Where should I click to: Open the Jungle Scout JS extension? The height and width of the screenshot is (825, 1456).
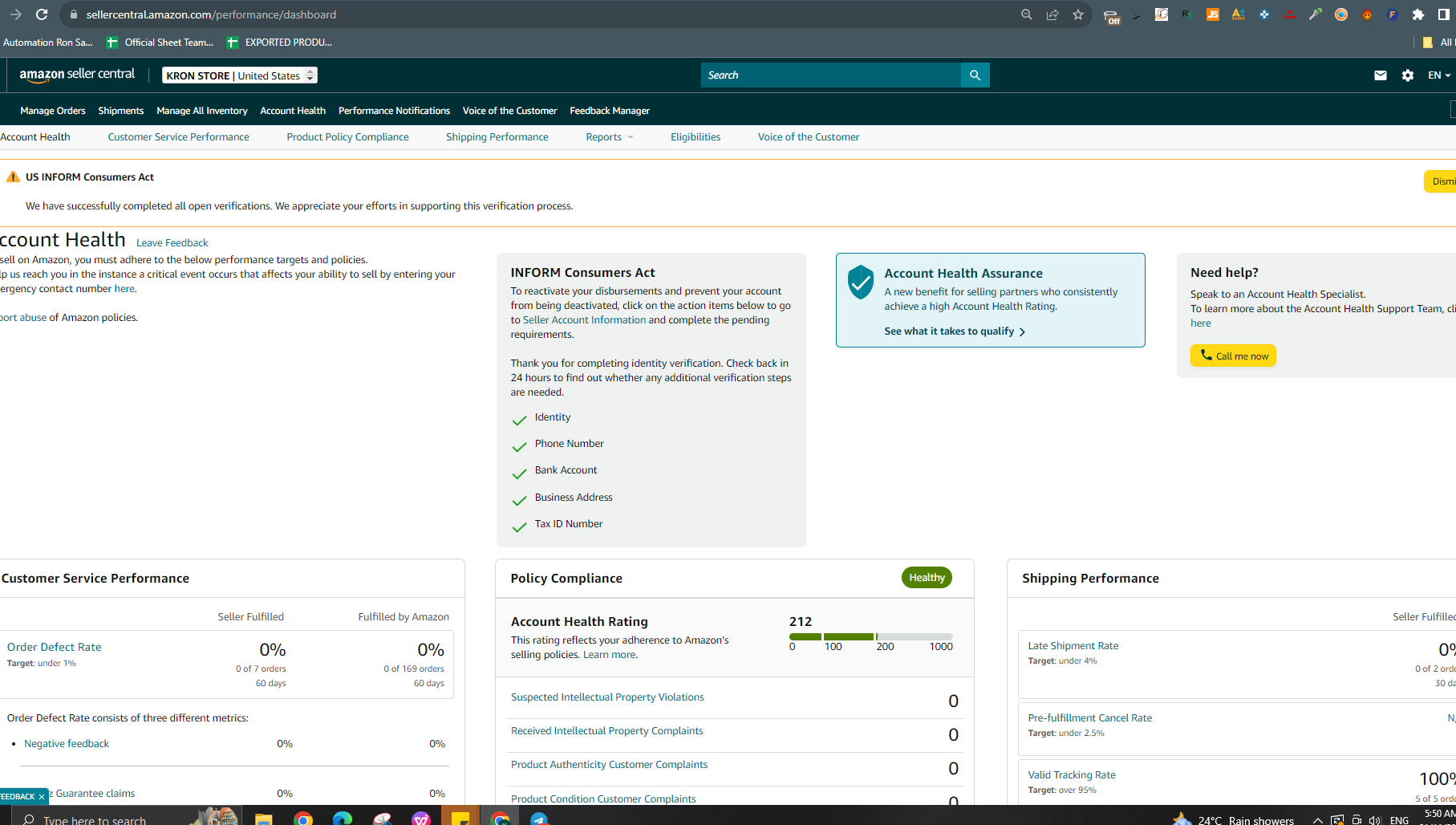(1213, 14)
